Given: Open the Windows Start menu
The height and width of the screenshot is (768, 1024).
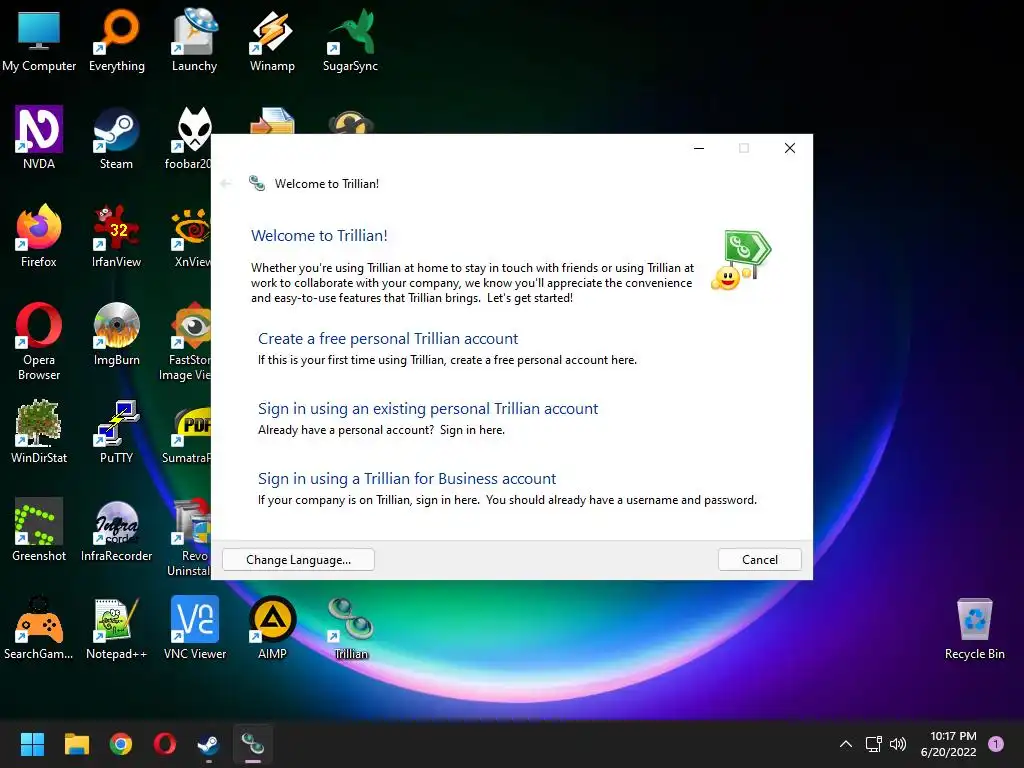Looking at the screenshot, I should tap(32, 744).
